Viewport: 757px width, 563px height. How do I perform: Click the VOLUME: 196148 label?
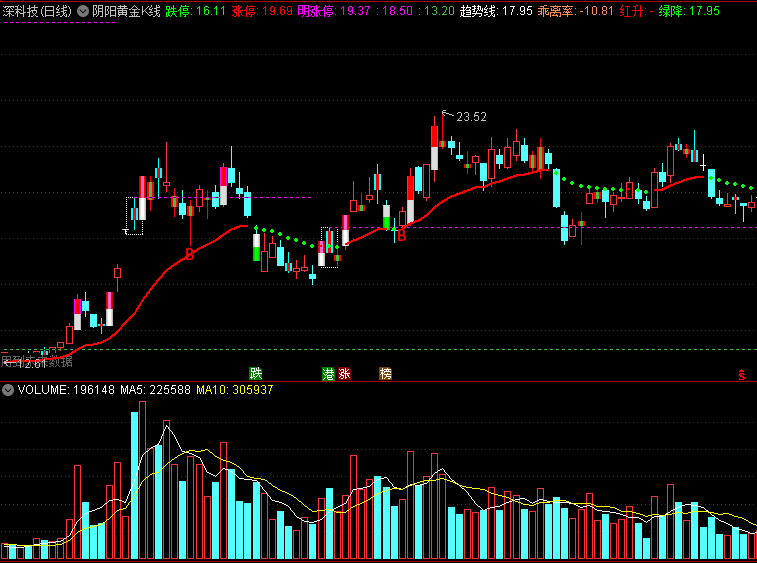click(66, 390)
